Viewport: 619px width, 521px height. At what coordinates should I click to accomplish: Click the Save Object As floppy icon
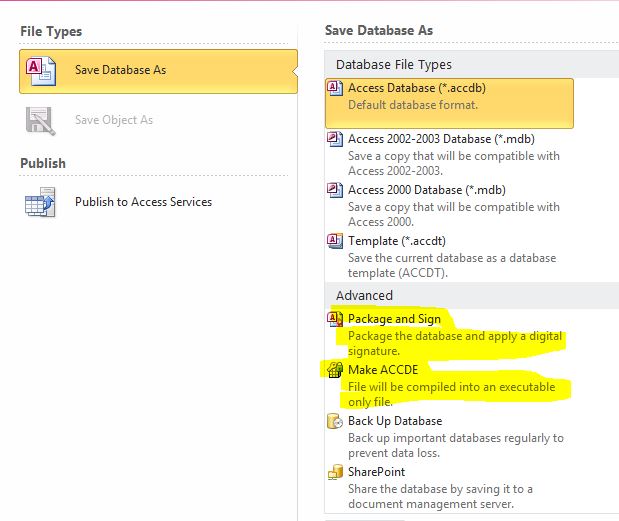coord(40,121)
